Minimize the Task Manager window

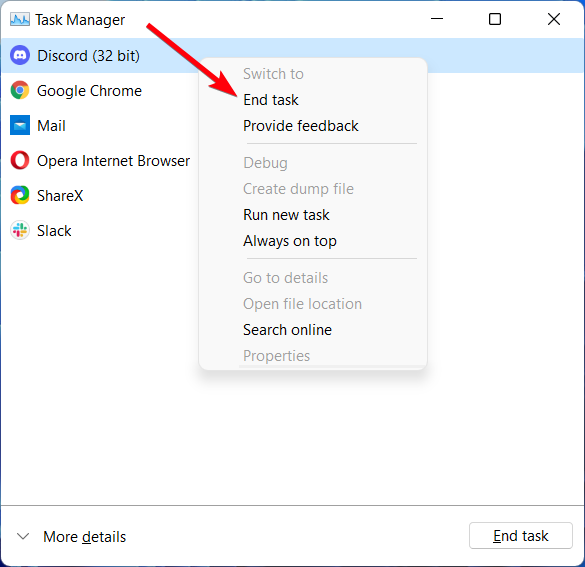tap(437, 19)
